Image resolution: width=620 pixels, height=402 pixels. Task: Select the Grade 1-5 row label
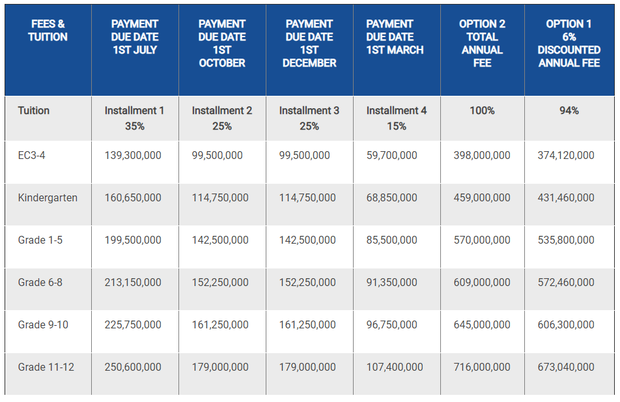point(42,240)
